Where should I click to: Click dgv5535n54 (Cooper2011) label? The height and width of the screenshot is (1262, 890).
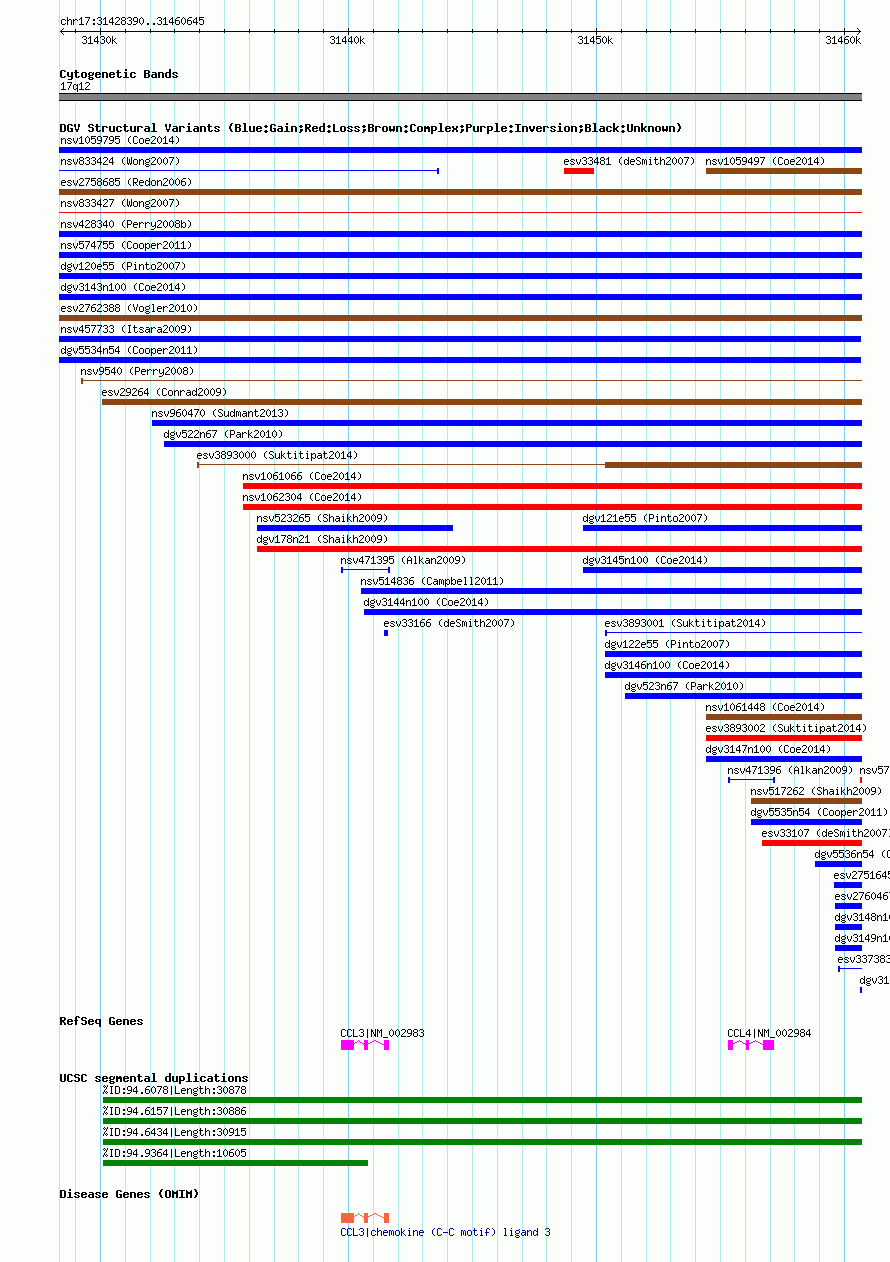coord(820,812)
